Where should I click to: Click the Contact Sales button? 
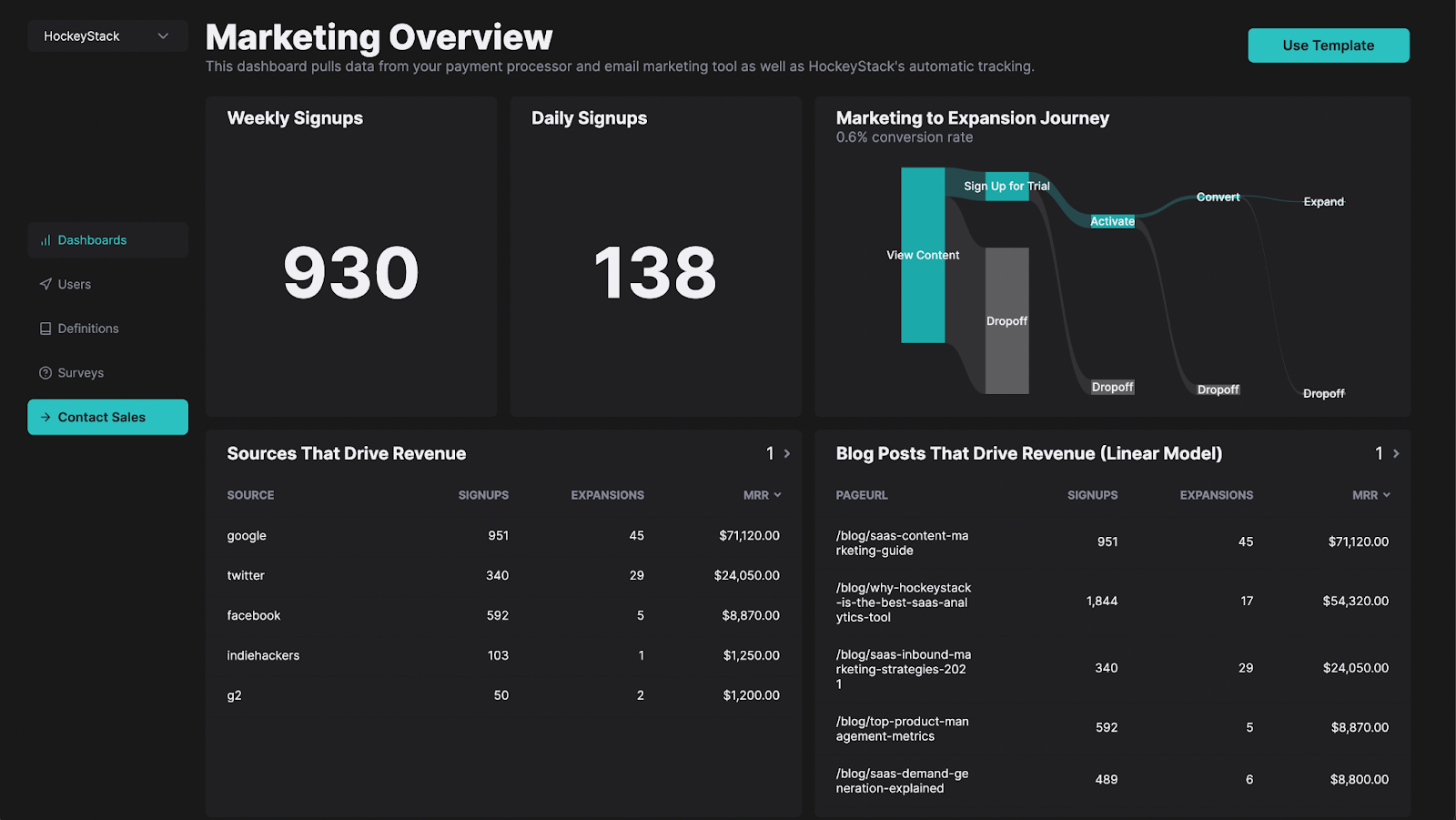click(x=107, y=417)
